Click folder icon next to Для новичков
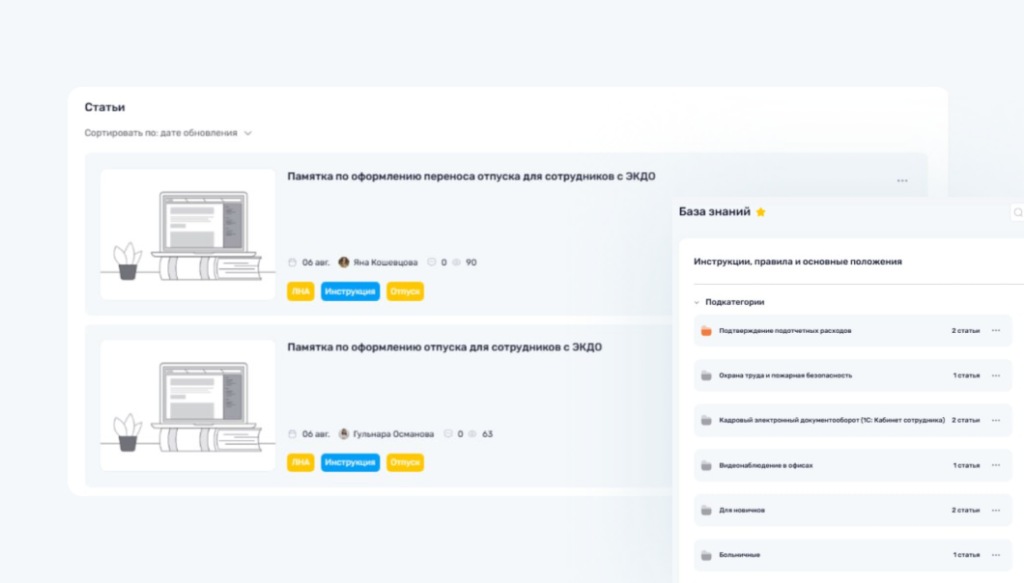 [x=706, y=510]
